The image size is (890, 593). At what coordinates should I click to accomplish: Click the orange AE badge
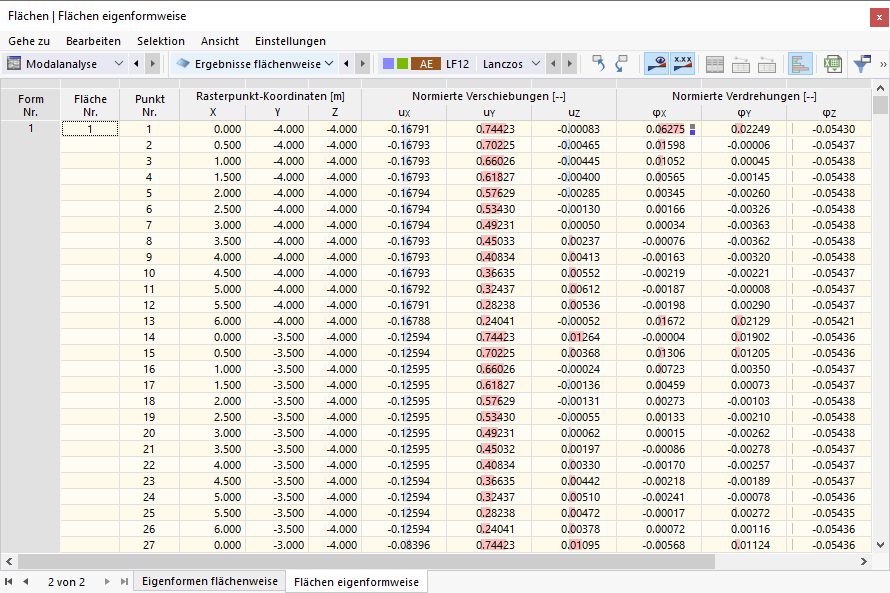(x=426, y=64)
